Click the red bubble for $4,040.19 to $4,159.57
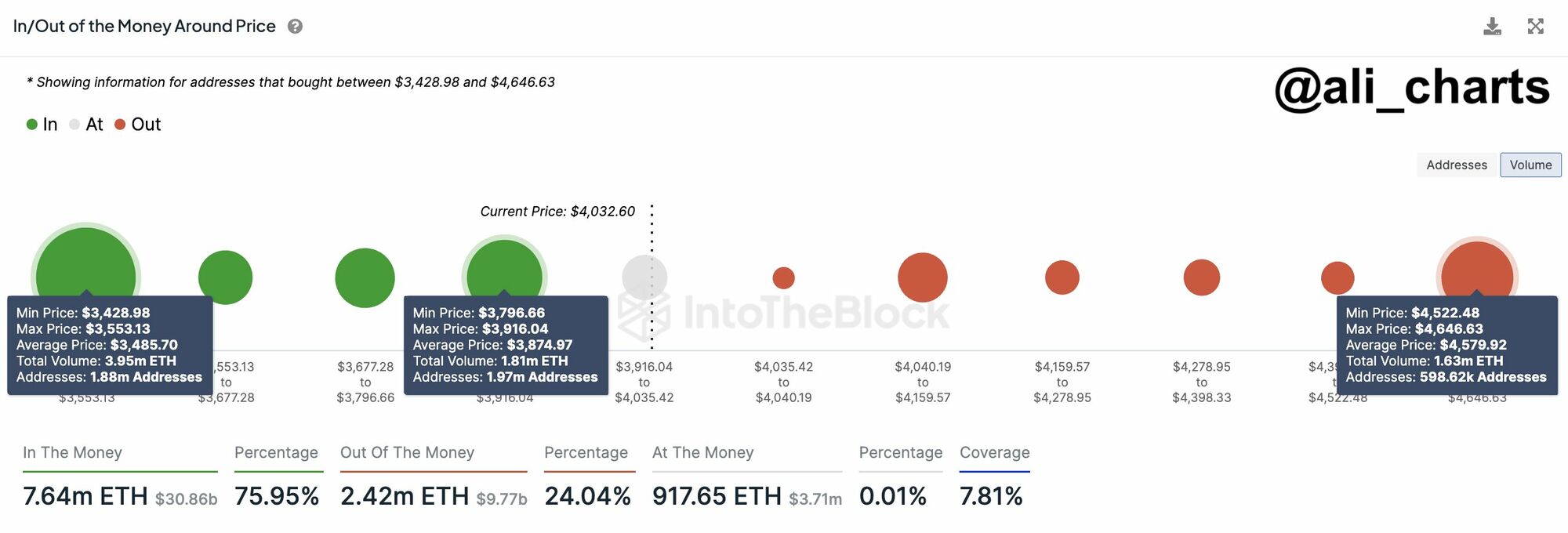1568x533 pixels. tap(923, 277)
